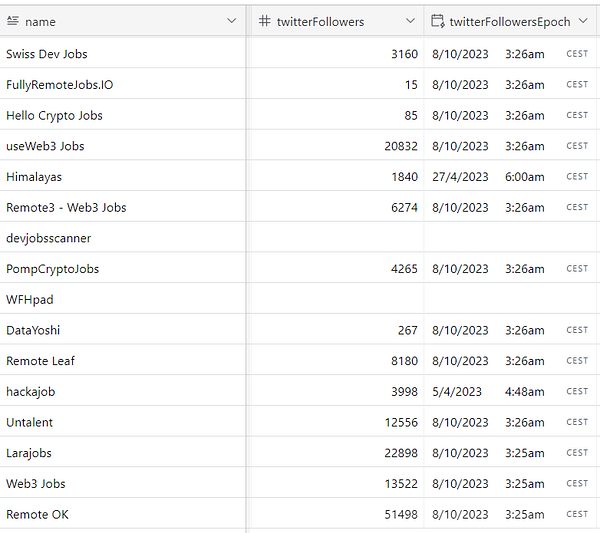Select devjobsscanner's empty twitterFollowers cell
600x533 pixels.
[335, 238]
